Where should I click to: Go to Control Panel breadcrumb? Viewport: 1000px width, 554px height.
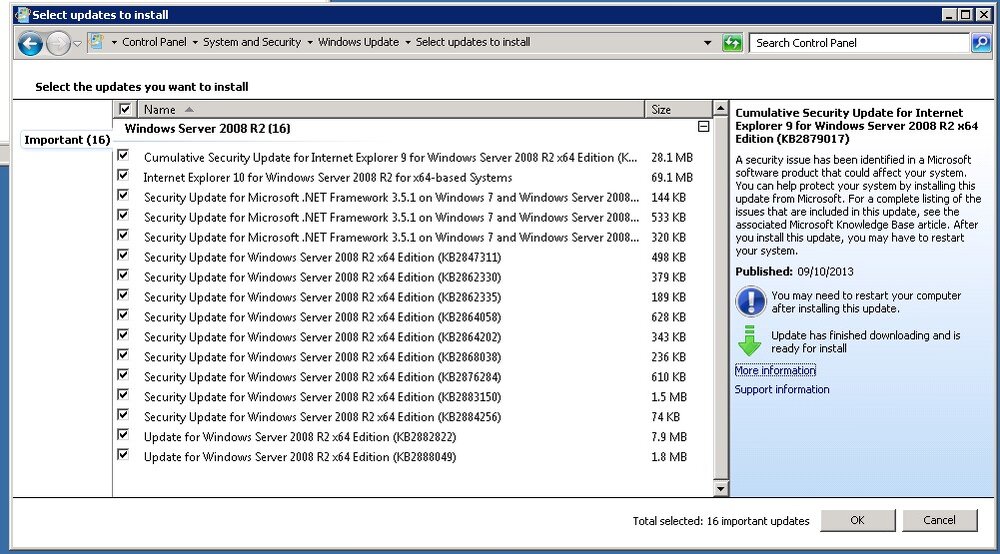click(154, 42)
